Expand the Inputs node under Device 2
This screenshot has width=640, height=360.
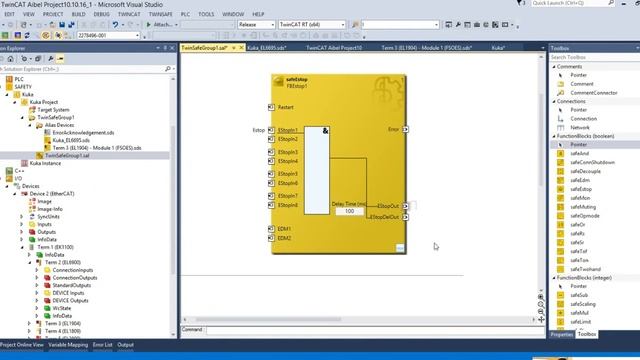pos(22,224)
